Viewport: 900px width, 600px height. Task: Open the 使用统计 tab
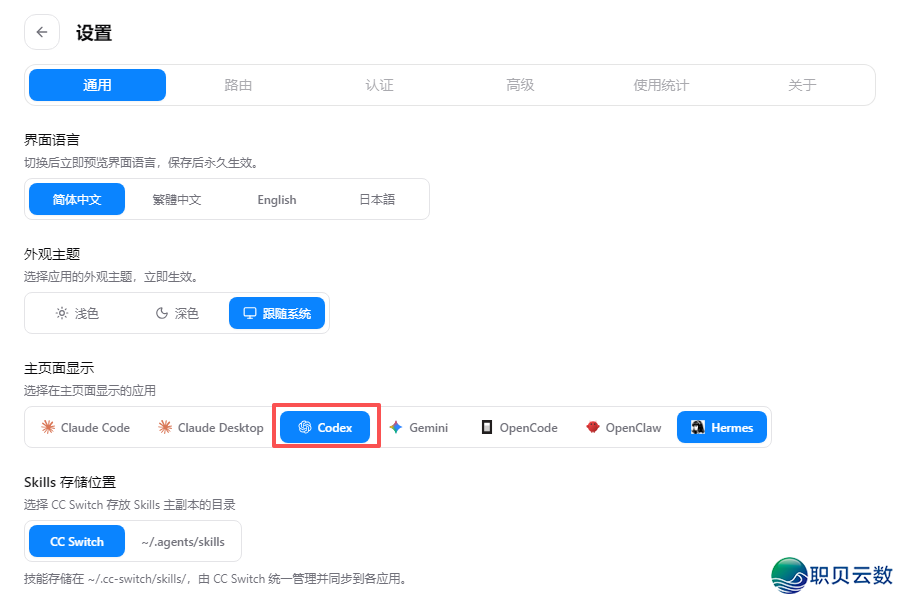tap(661, 85)
